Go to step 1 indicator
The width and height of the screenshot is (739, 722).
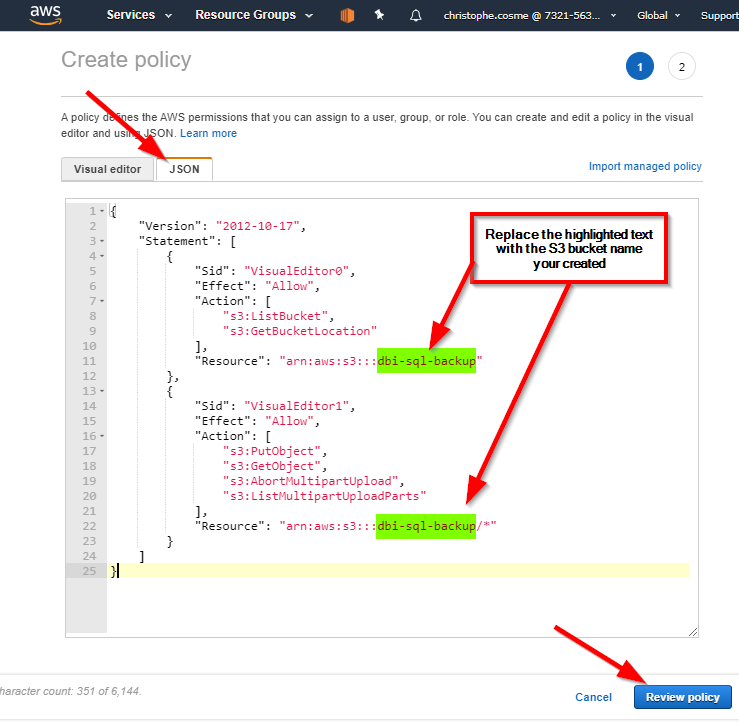click(x=640, y=66)
